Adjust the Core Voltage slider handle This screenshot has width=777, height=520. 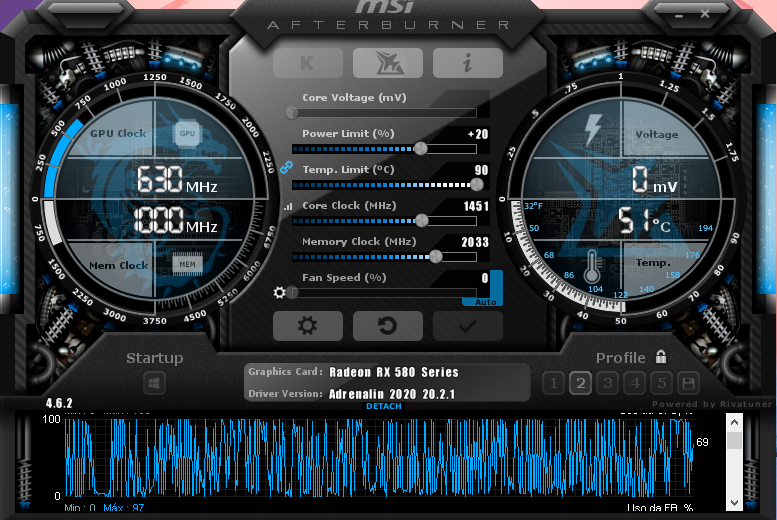pyautogui.click(x=292, y=113)
